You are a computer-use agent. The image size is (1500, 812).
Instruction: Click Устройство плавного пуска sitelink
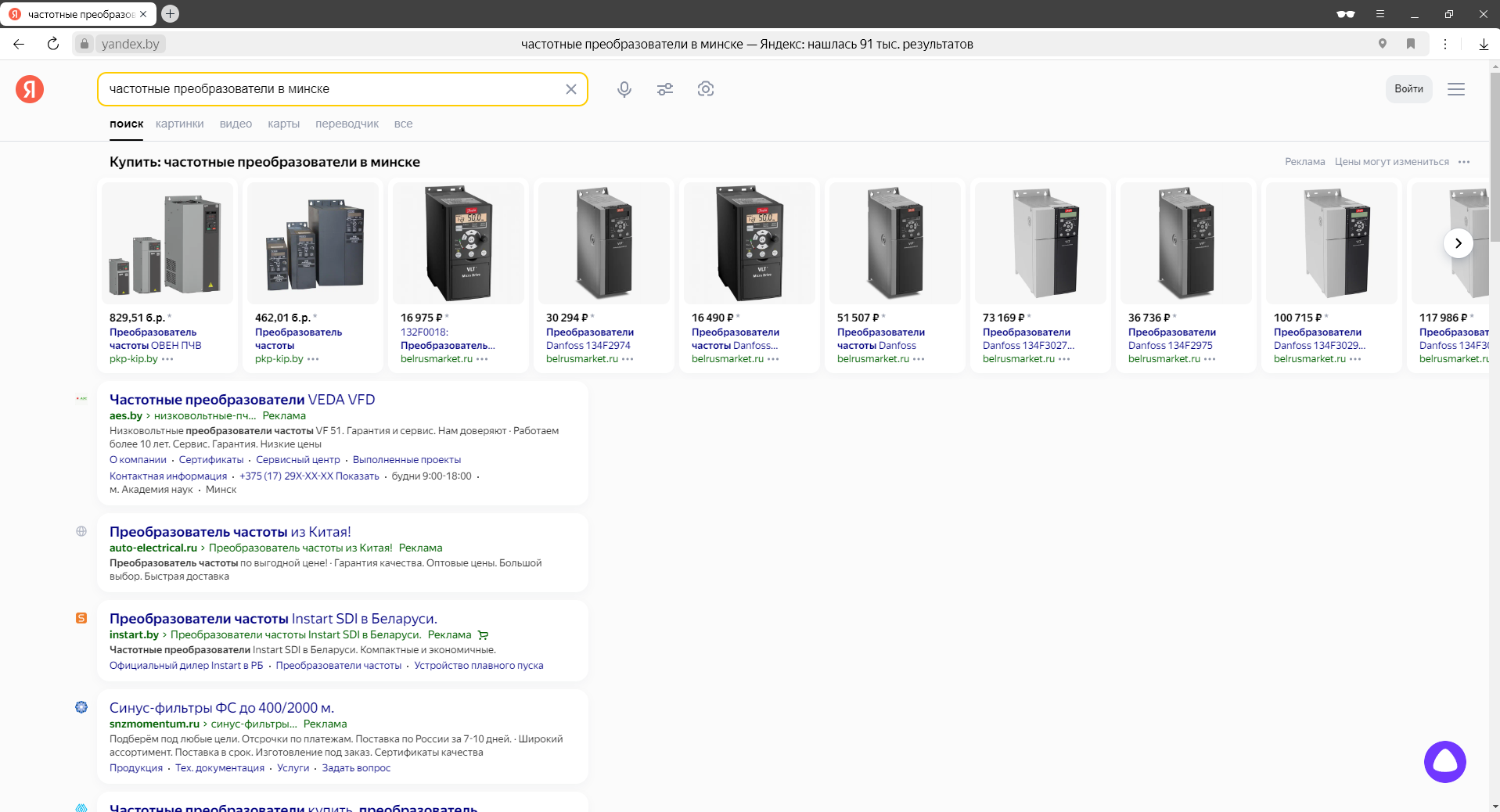click(x=479, y=666)
